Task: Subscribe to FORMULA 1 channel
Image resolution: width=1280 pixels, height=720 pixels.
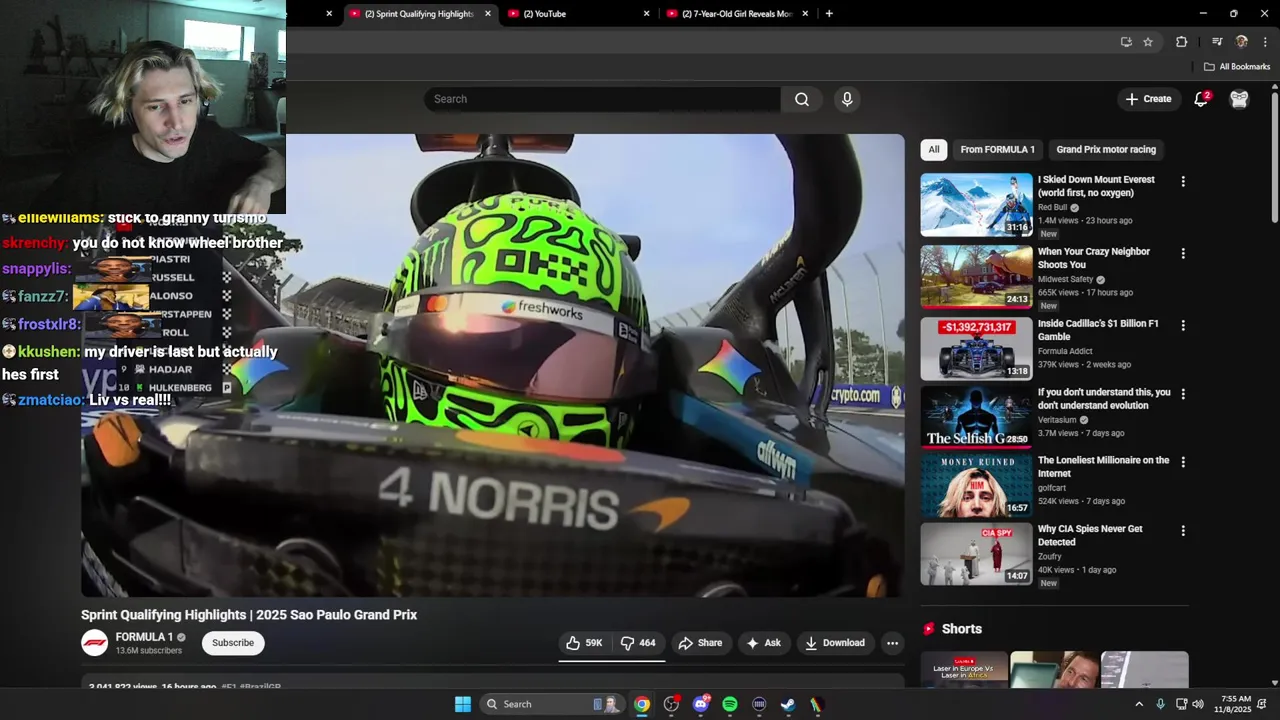Action: tap(233, 643)
